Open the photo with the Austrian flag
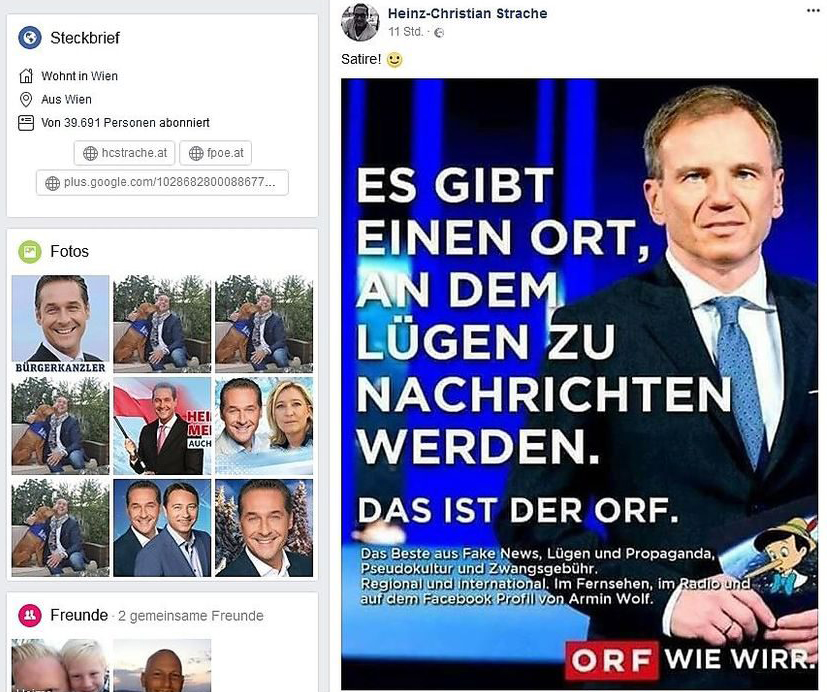Viewport: 827px width, 692px height. (x=162, y=426)
